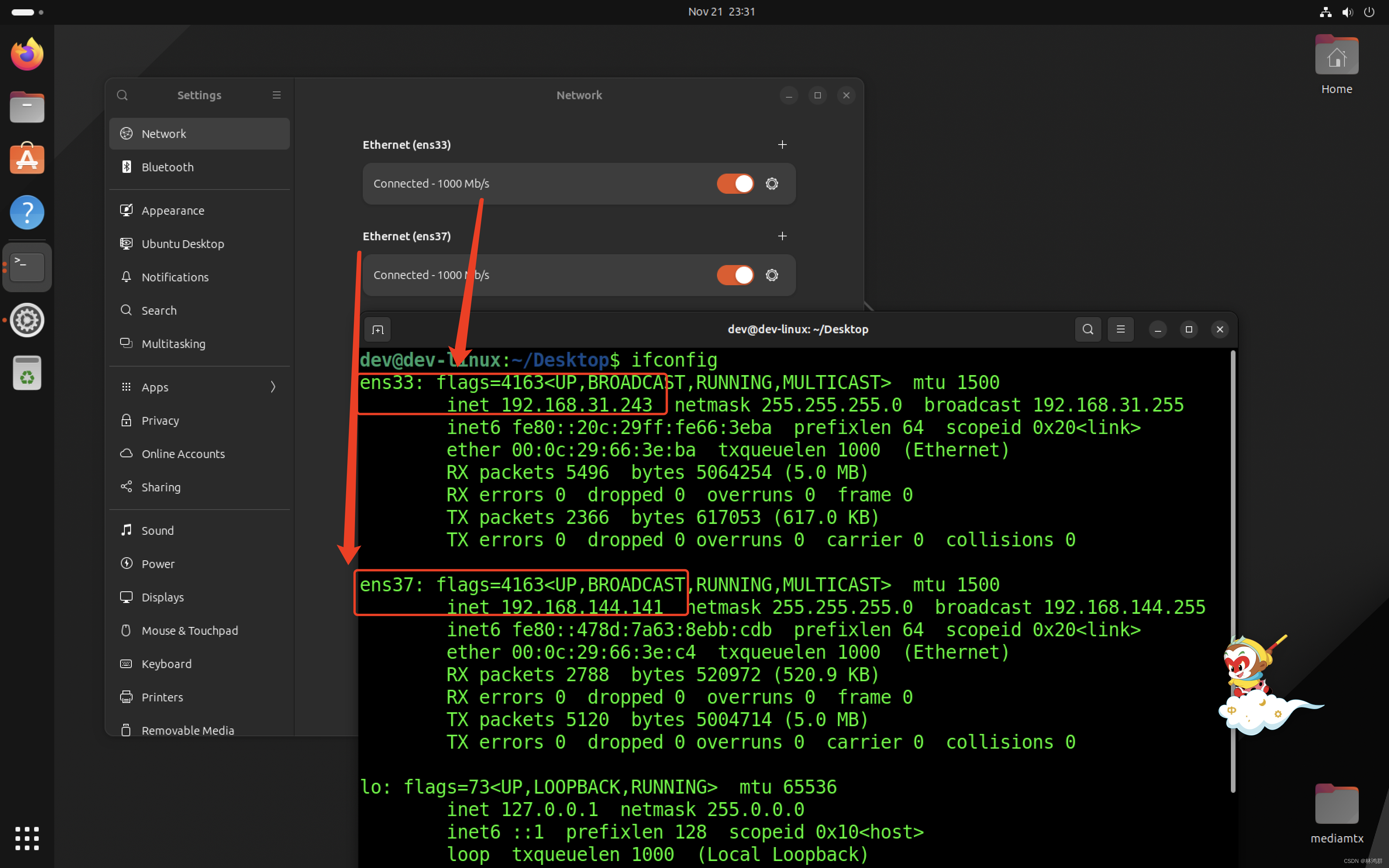Switch to Terminal via dock icon

pyautogui.click(x=27, y=267)
